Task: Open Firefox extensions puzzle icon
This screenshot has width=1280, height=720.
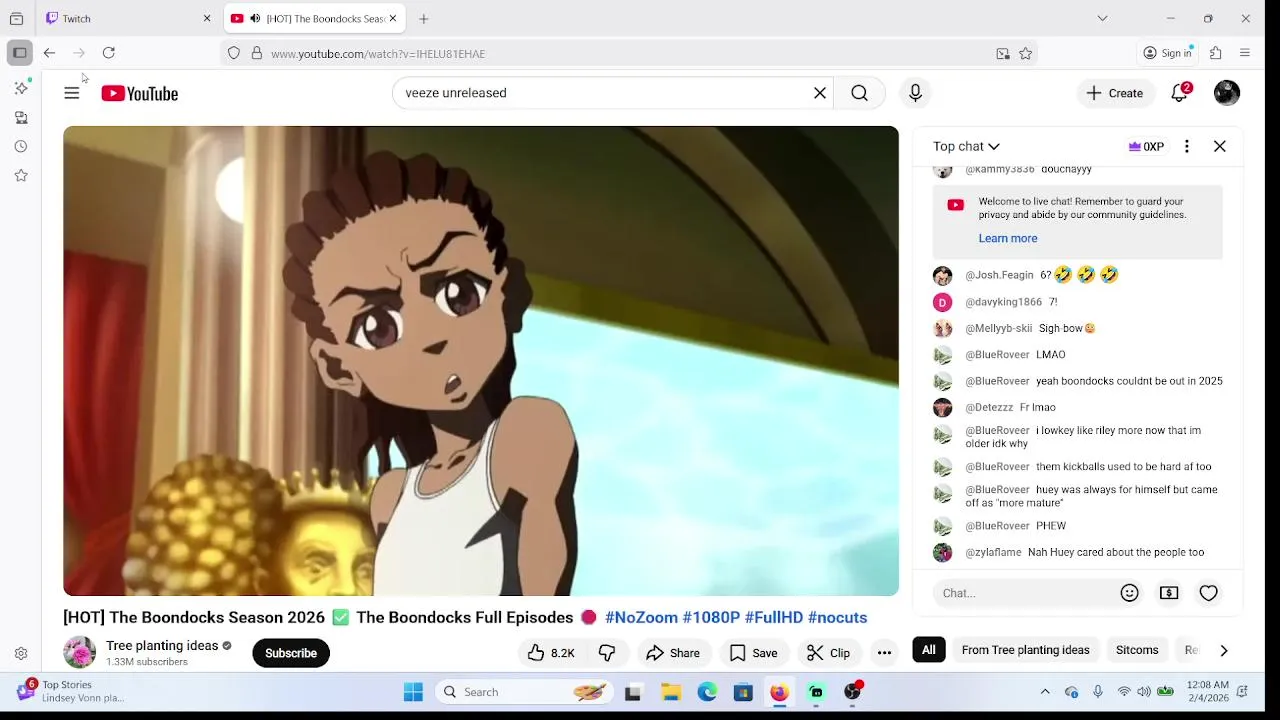Action: pos(1216,53)
